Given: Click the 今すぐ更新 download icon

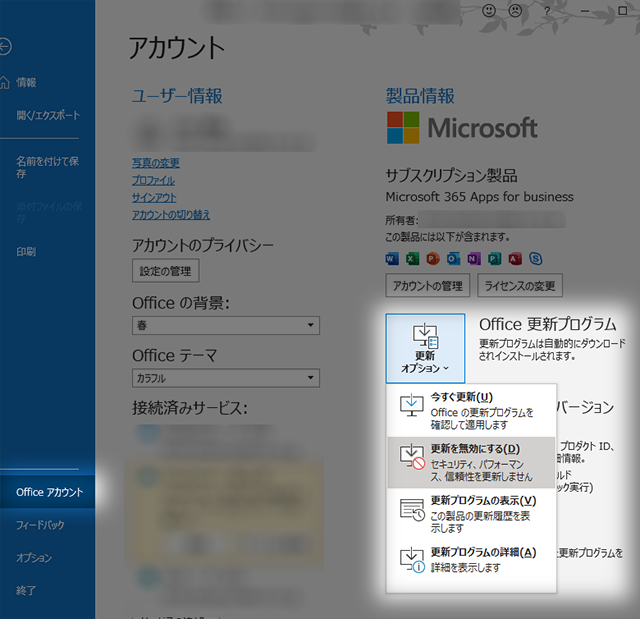Looking at the screenshot, I should pyautogui.click(x=411, y=405).
